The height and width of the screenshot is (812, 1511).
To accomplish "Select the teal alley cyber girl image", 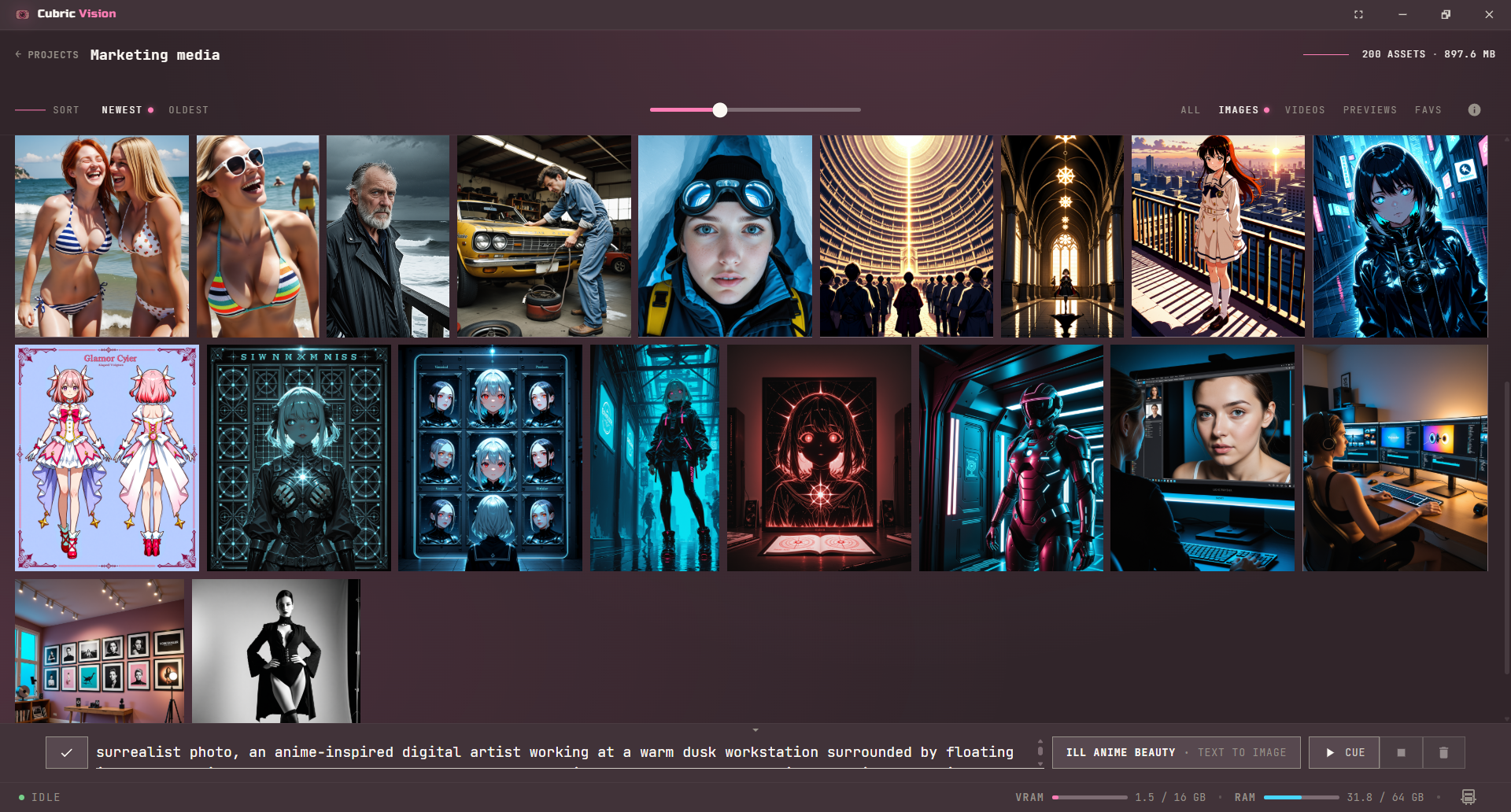I will click(x=655, y=458).
